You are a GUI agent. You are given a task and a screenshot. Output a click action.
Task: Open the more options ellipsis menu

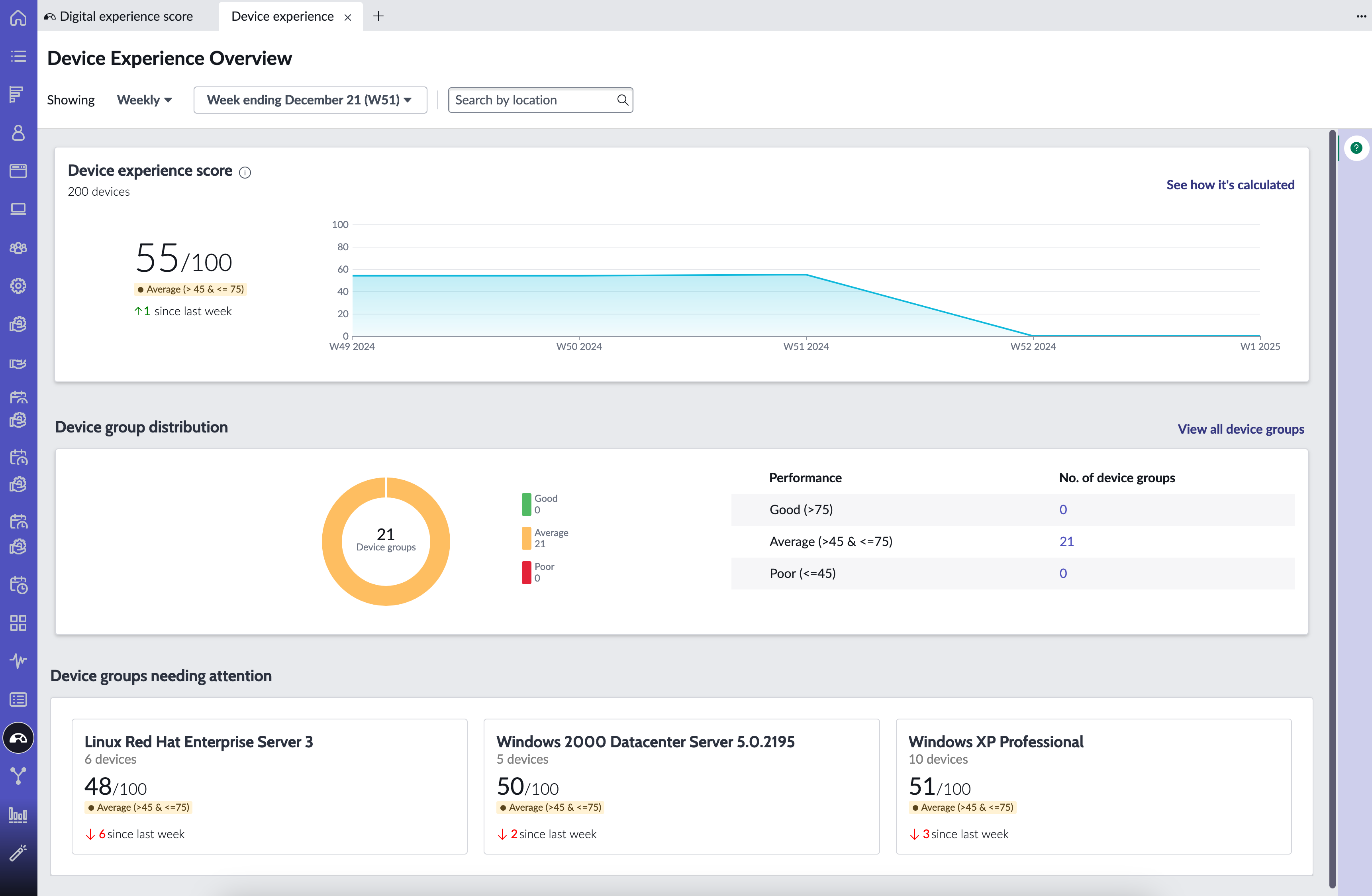click(1360, 16)
